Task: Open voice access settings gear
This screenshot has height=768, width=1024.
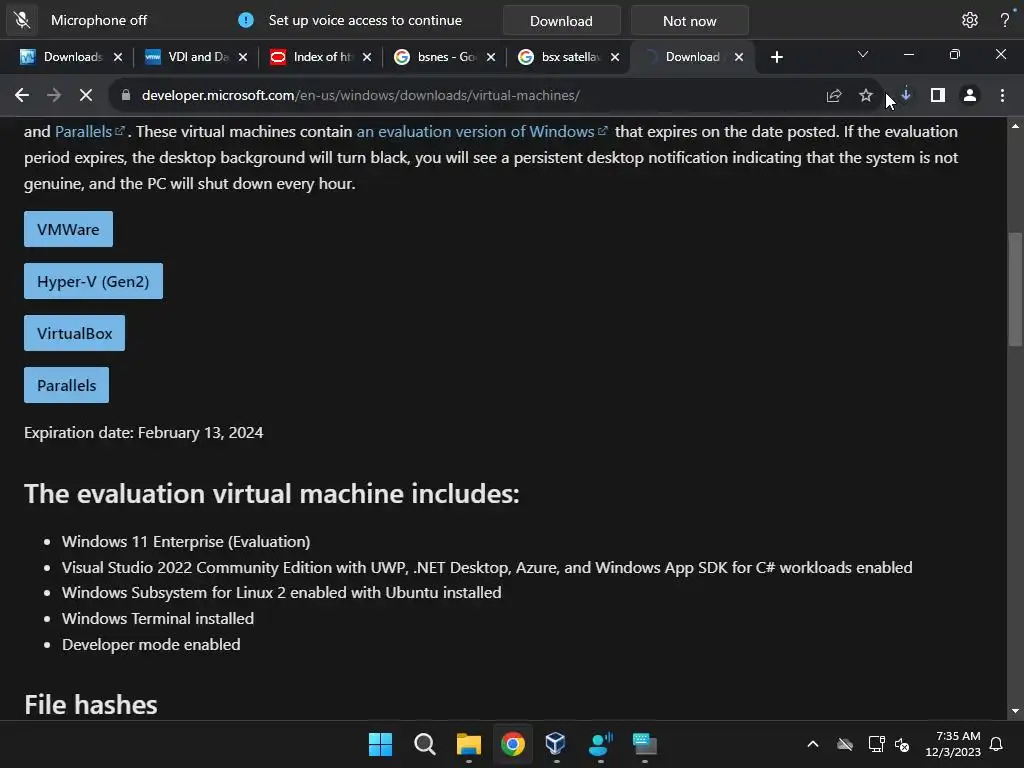Action: click(969, 20)
